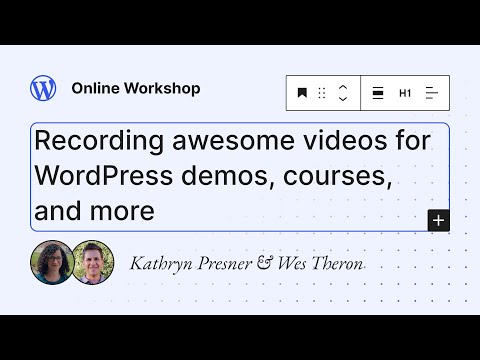The image size is (480, 360).
Task: Click the woman's avatar with glasses
Action: (52, 262)
